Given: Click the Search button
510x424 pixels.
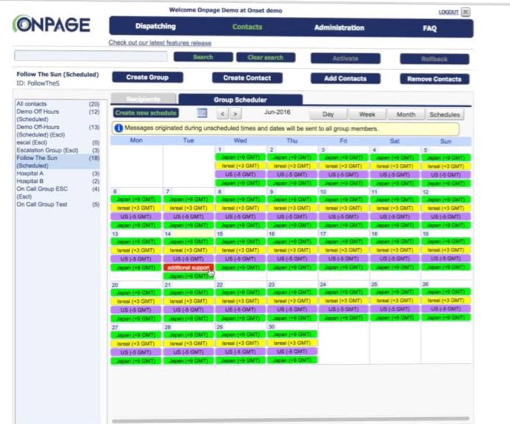Looking at the screenshot, I should tap(203, 57).
